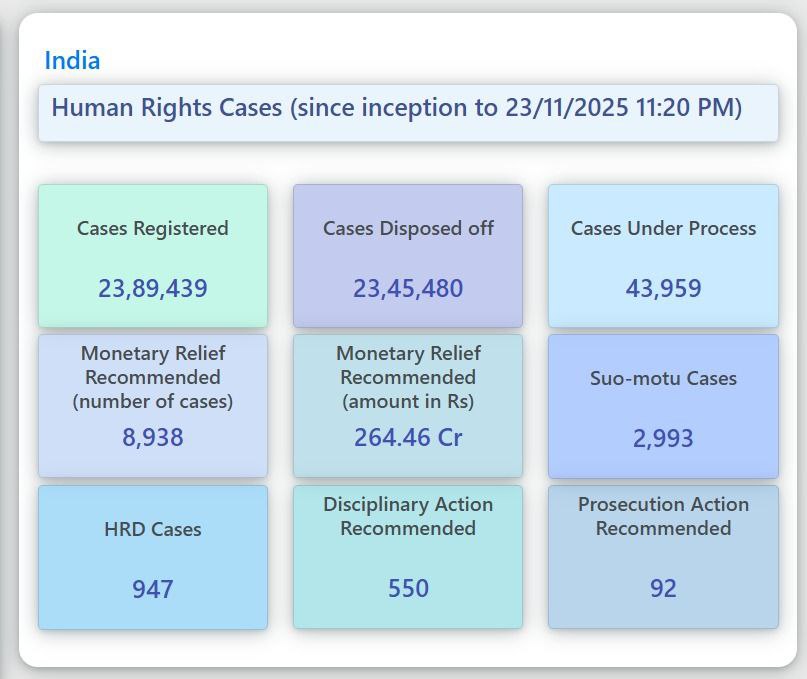Select Monetary Relief Recommended (number of cases) label

point(153,377)
